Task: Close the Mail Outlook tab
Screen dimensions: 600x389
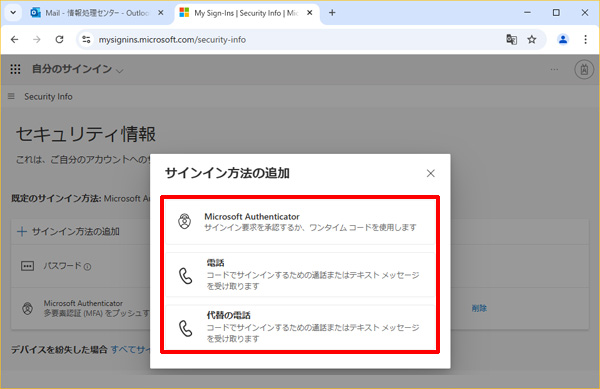Action: 161,13
